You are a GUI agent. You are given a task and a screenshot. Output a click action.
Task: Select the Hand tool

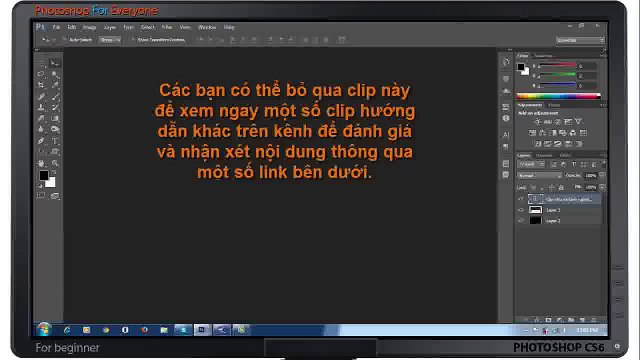coord(41,163)
